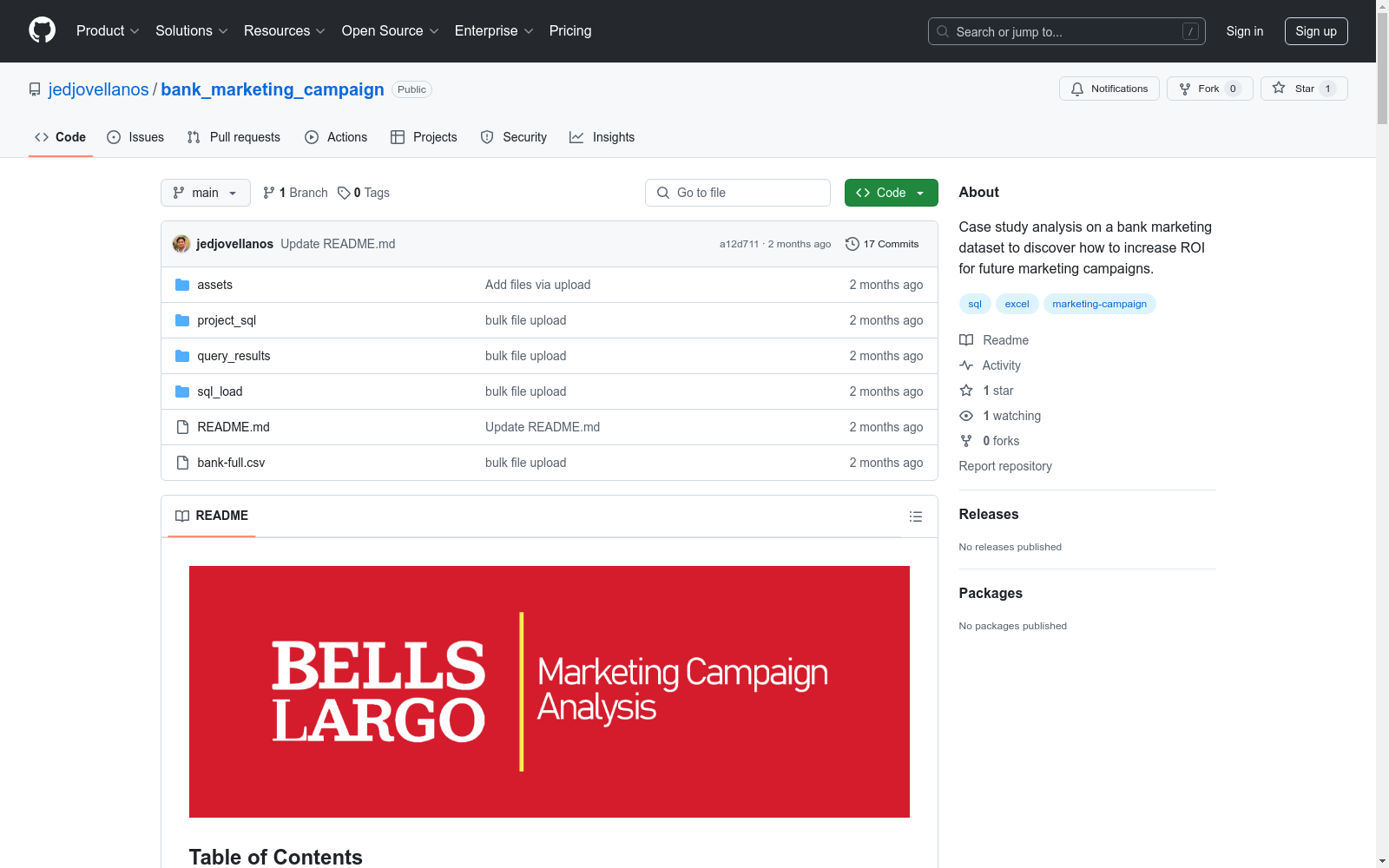Viewport: 1389px width, 868px height.
Task: Expand the Resources menu
Action: [285, 30]
